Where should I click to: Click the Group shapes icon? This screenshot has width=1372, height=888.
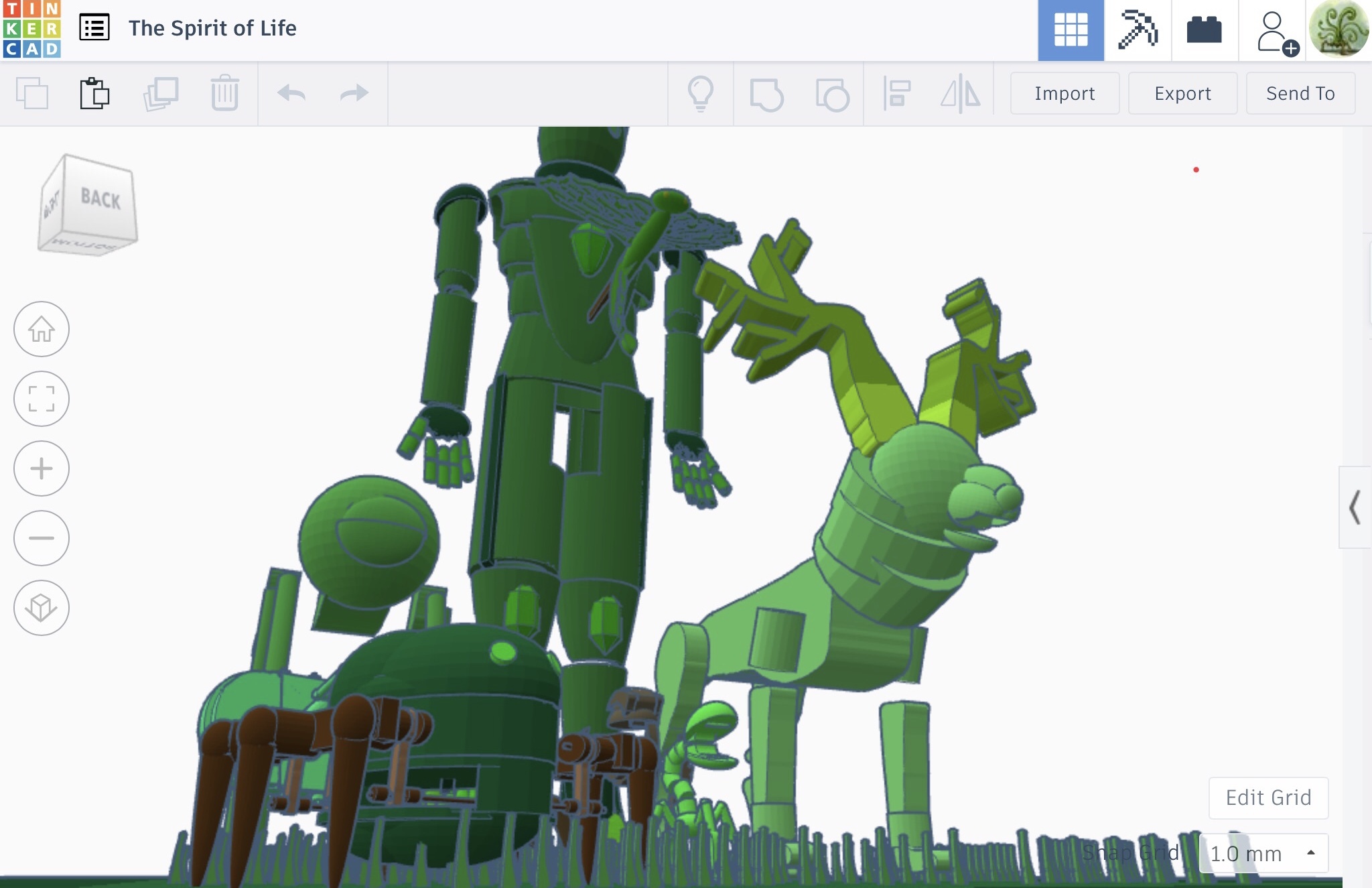[766, 94]
